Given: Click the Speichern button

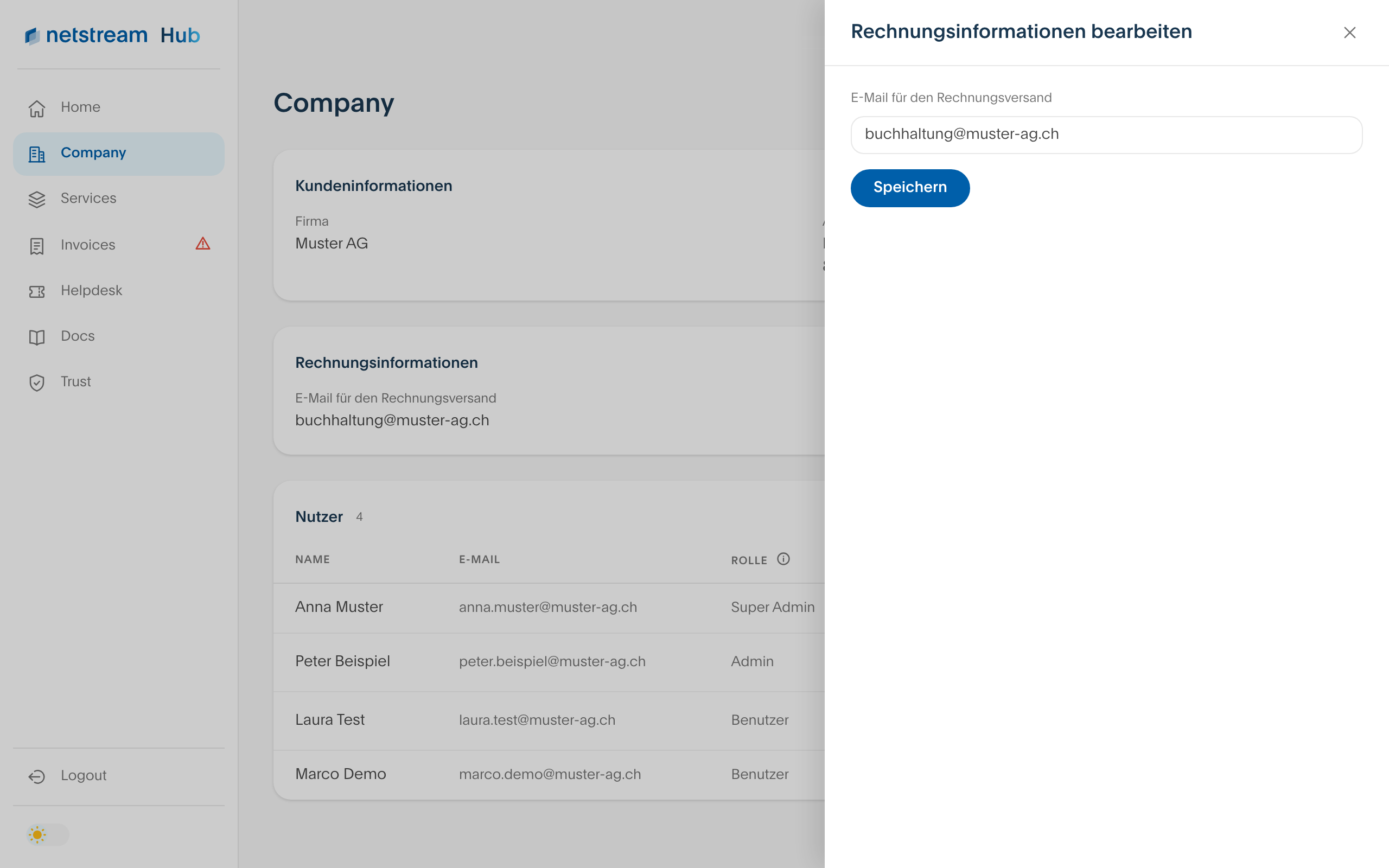Looking at the screenshot, I should [910, 188].
